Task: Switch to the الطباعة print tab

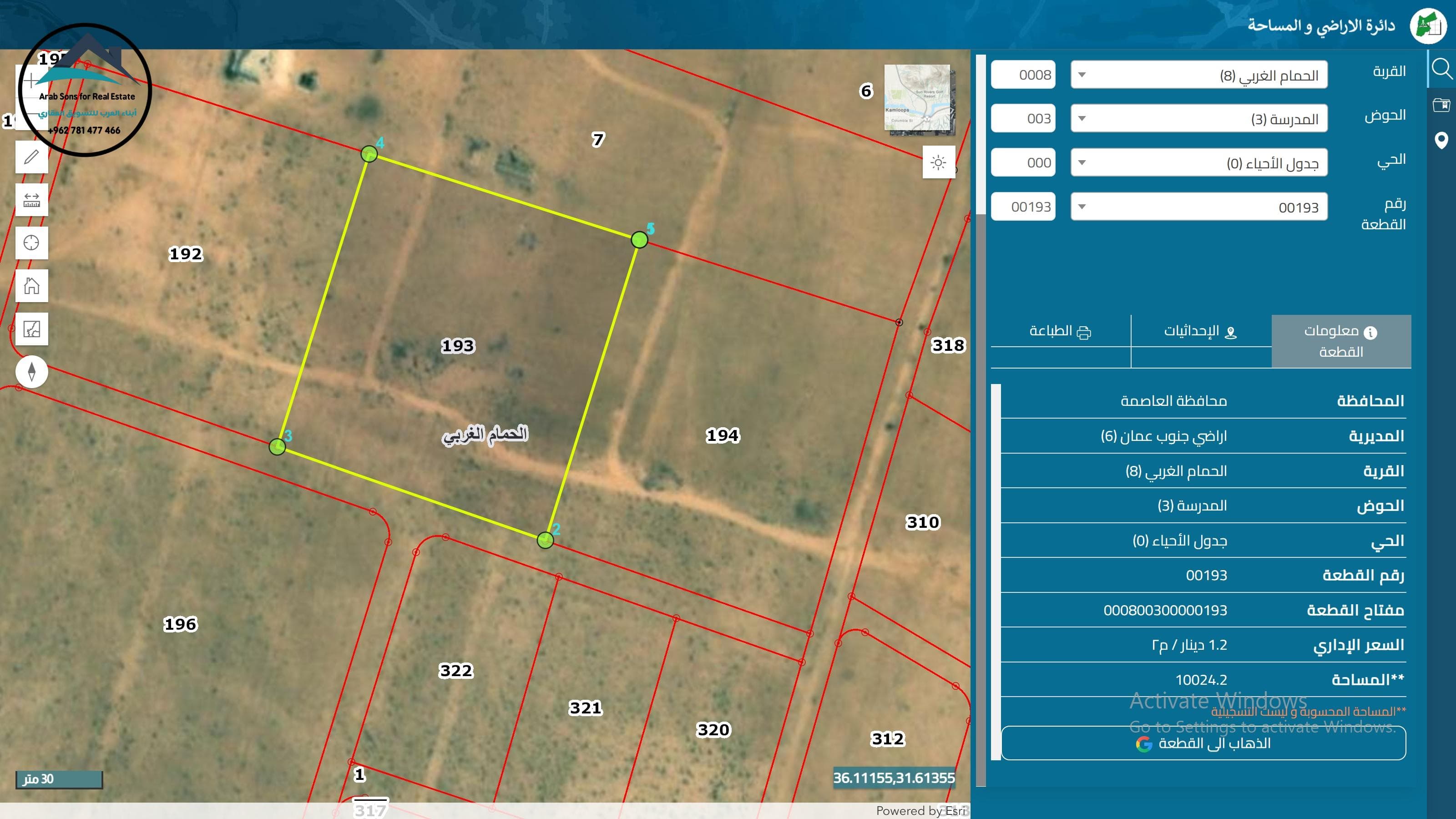Action: (1060, 331)
